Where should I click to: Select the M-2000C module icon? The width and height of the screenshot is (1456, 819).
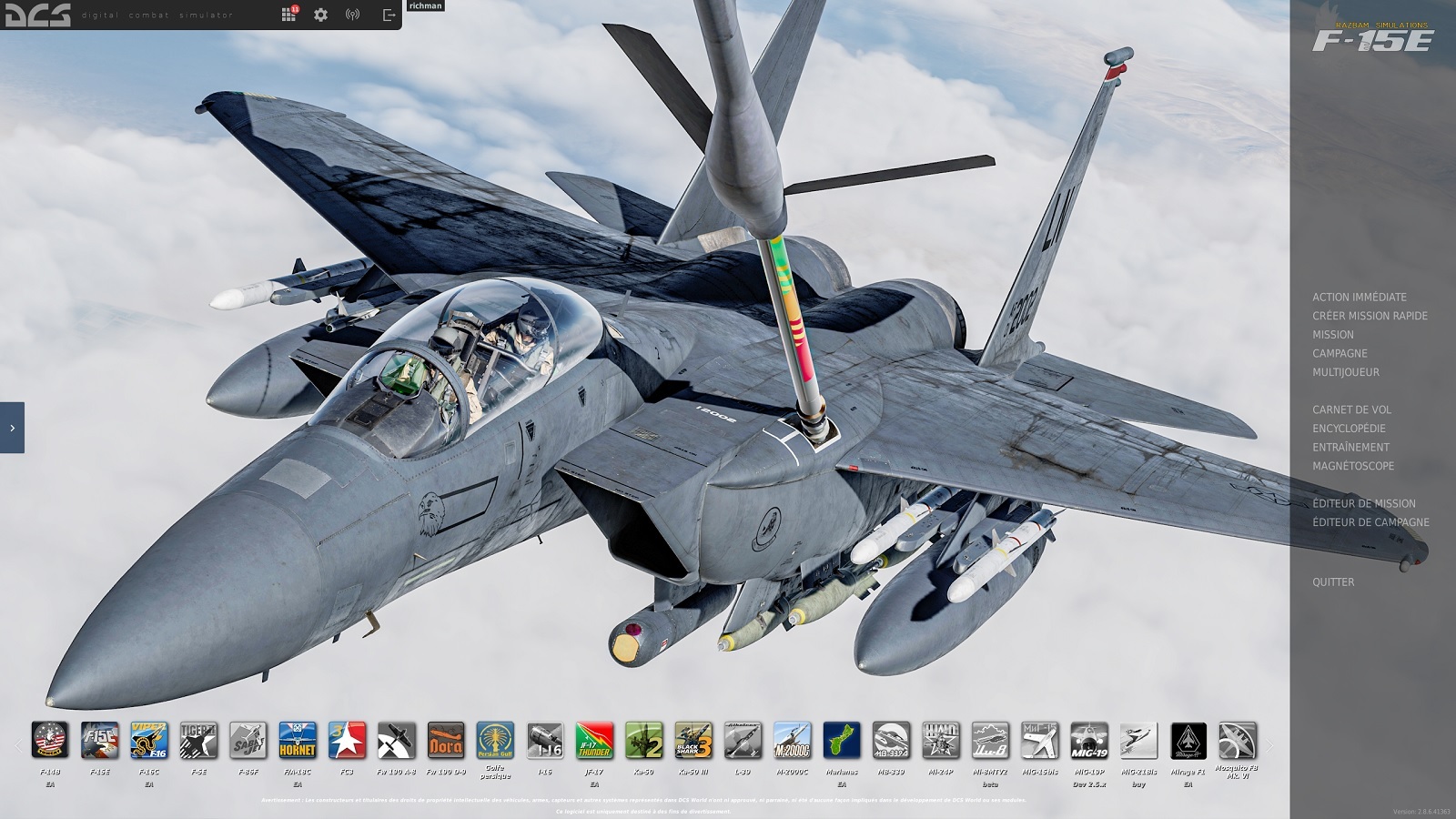coord(793,740)
